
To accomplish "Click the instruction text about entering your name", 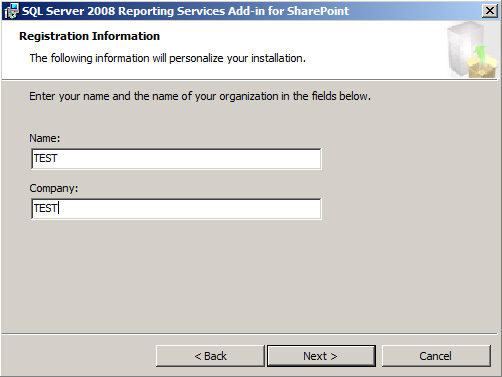I will (x=200, y=96).
